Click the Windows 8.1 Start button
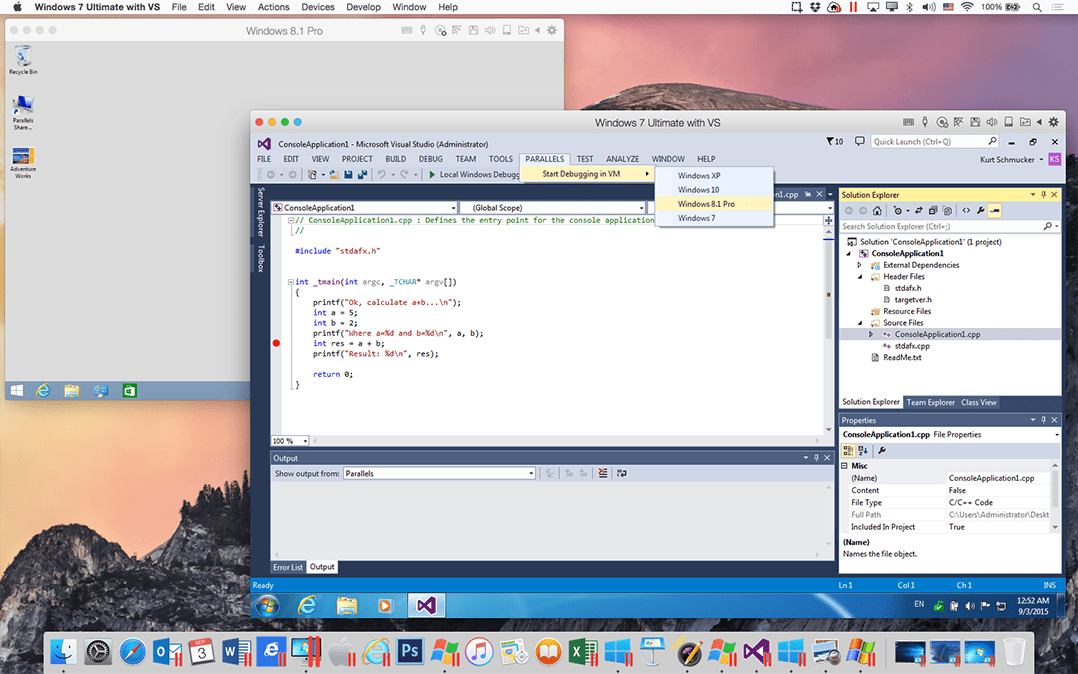 pos(16,391)
